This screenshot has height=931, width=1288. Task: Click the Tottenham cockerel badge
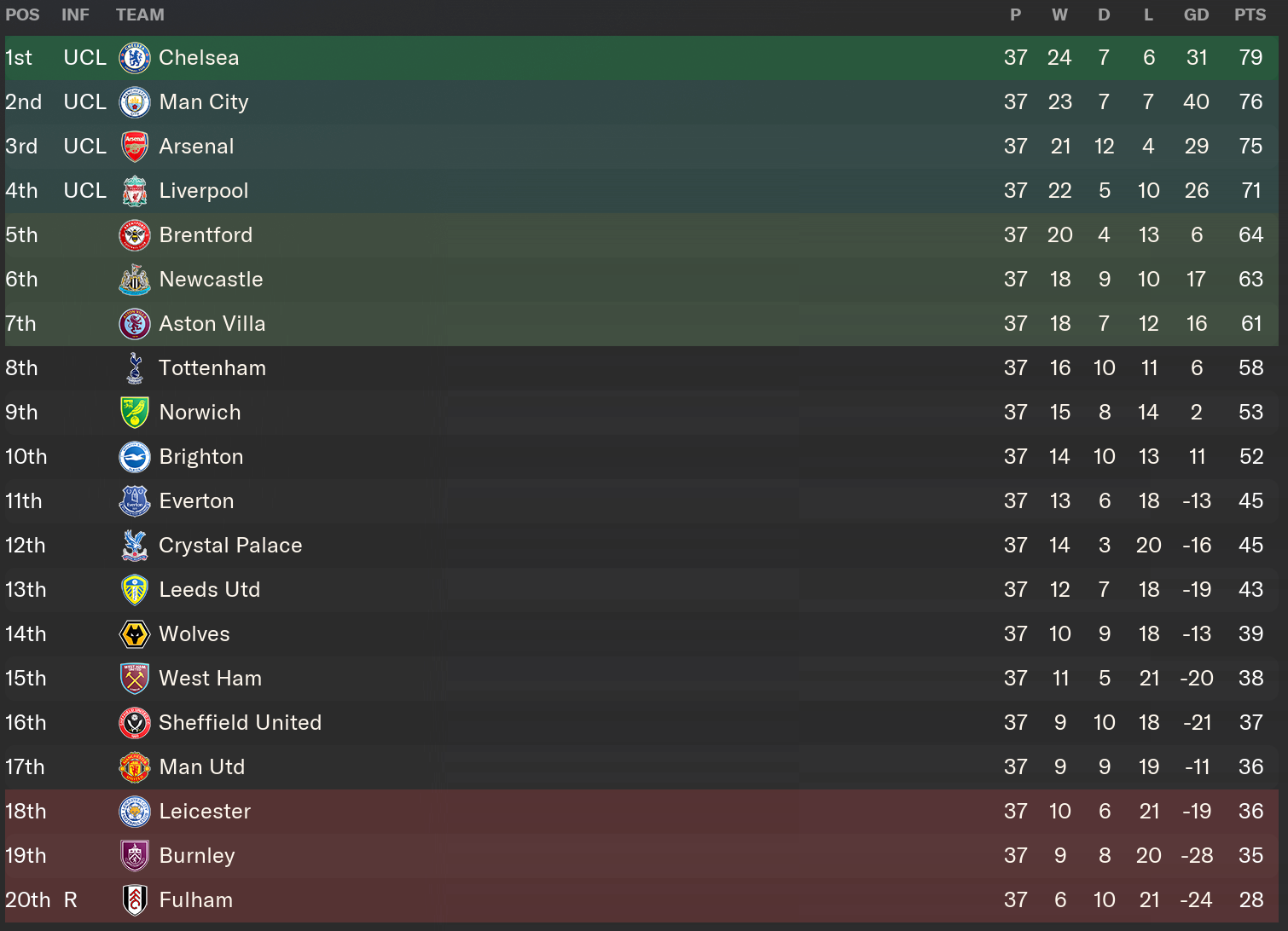tap(135, 368)
